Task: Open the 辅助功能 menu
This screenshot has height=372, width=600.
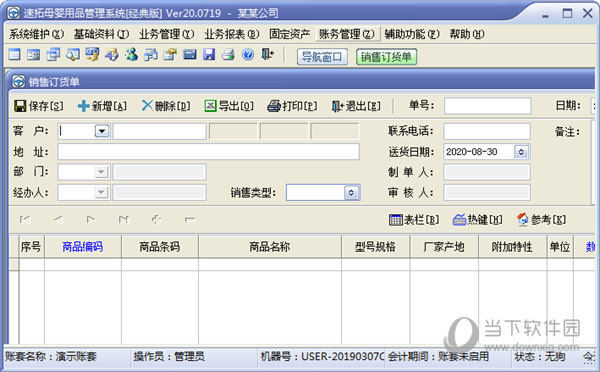Action: tap(412, 34)
